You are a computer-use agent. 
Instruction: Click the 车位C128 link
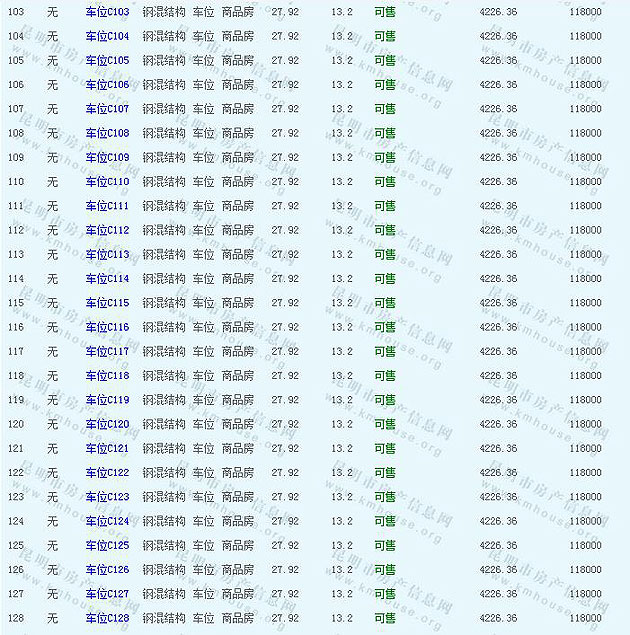point(107,618)
